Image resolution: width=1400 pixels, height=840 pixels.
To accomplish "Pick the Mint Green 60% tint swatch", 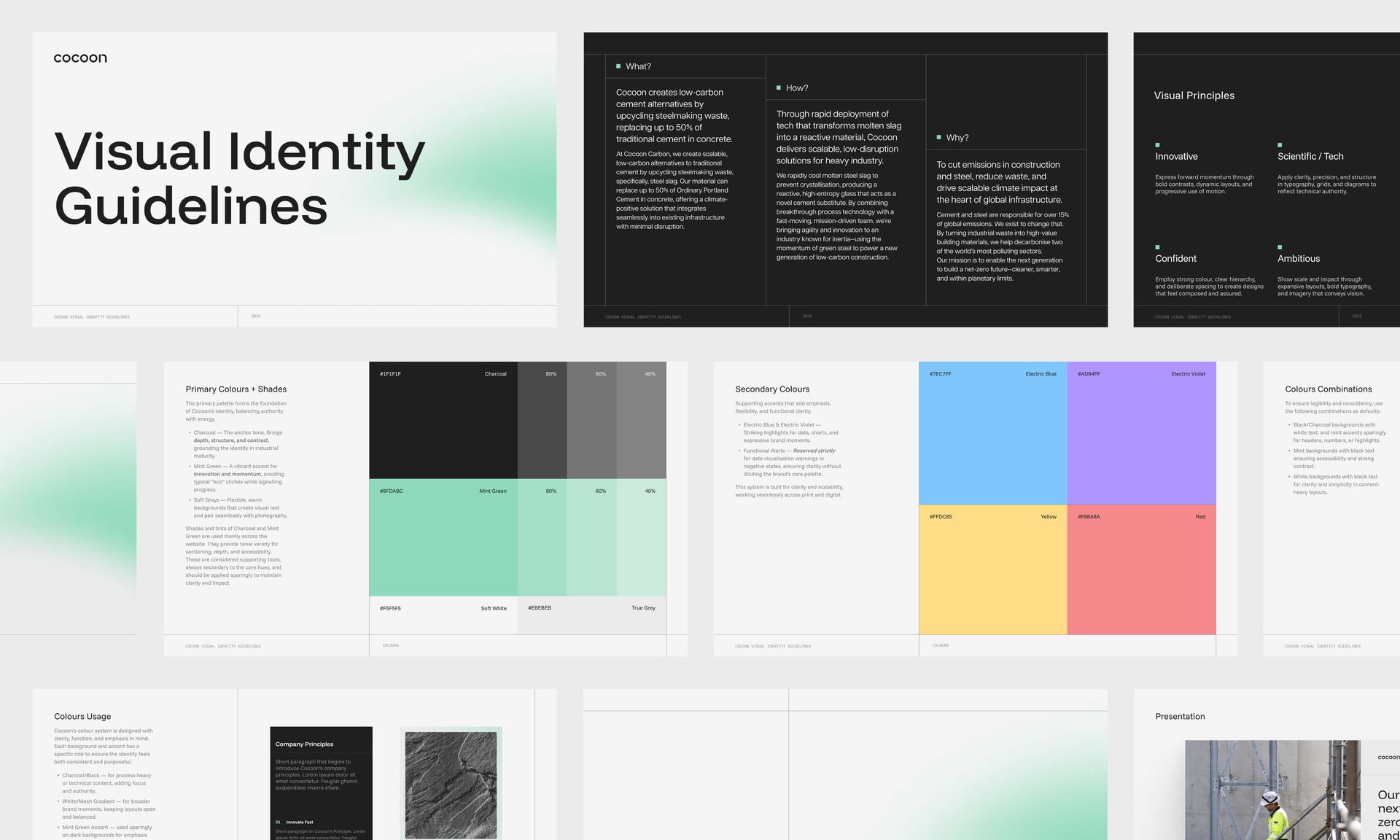I will click(x=592, y=537).
